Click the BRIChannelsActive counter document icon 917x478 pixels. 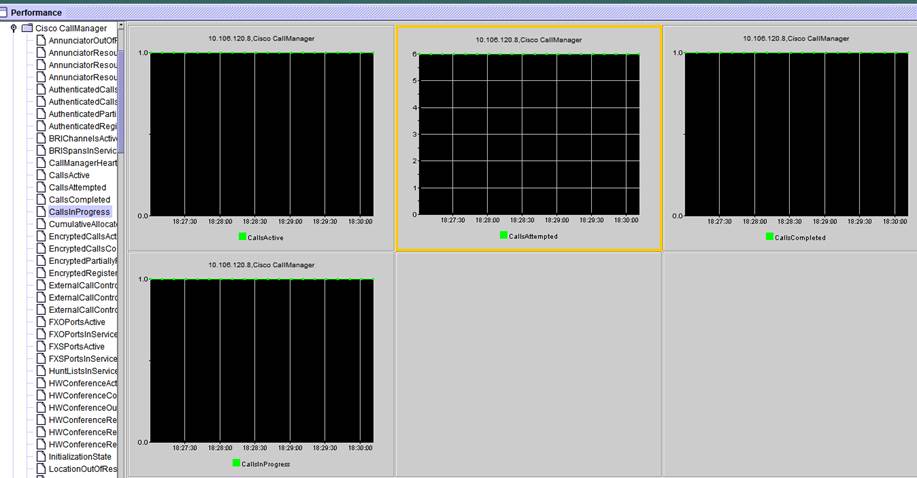pos(41,138)
